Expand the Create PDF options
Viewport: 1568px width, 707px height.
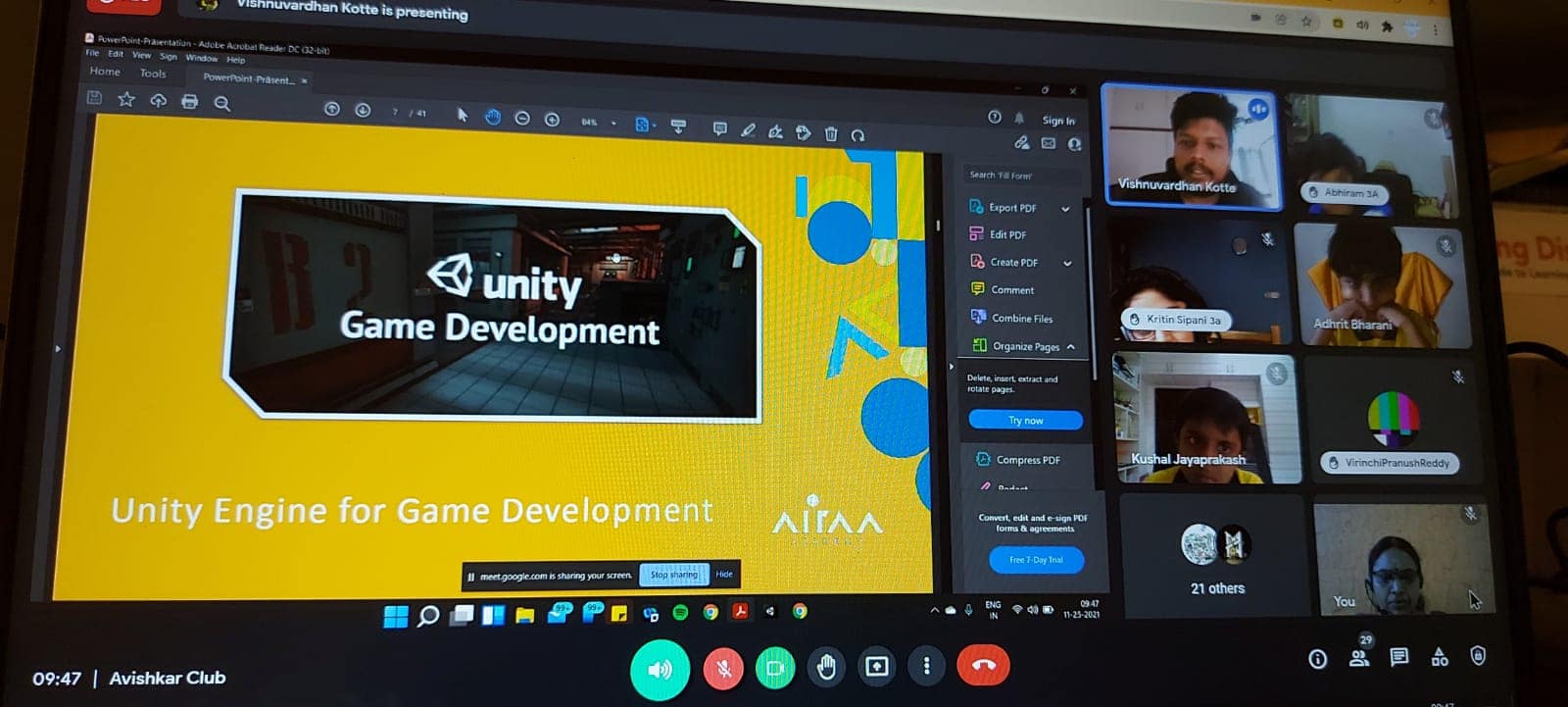pos(1067,263)
